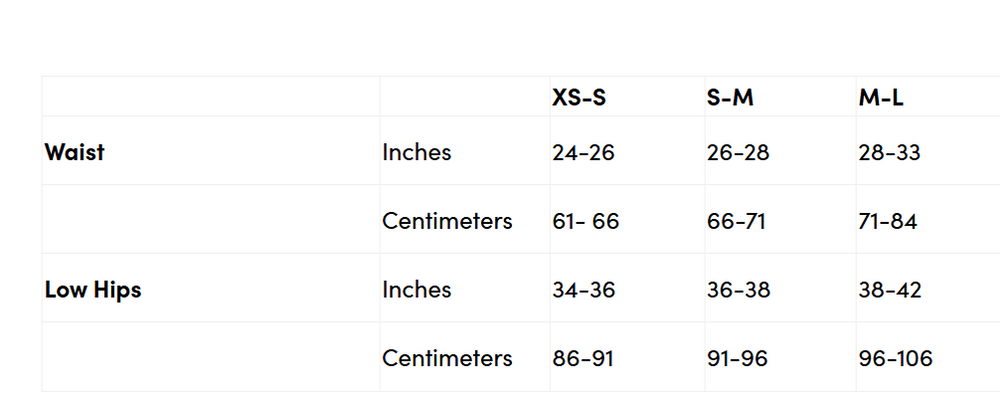Select the 61- 66 centimeters cell
The image size is (1000, 401).
(x=585, y=221)
